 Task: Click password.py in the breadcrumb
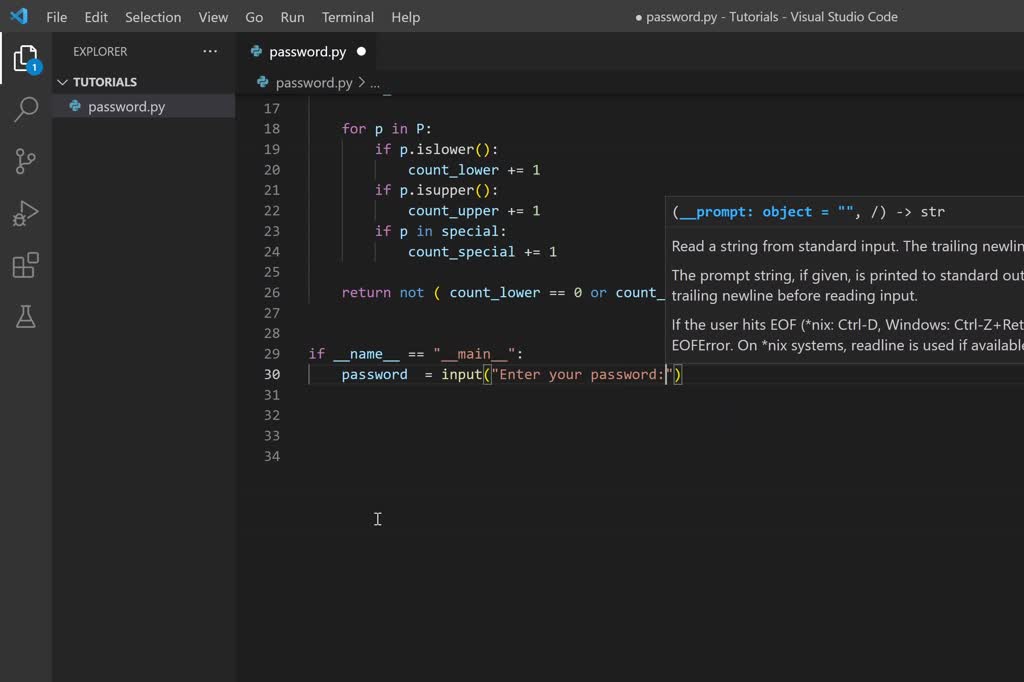[314, 83]
